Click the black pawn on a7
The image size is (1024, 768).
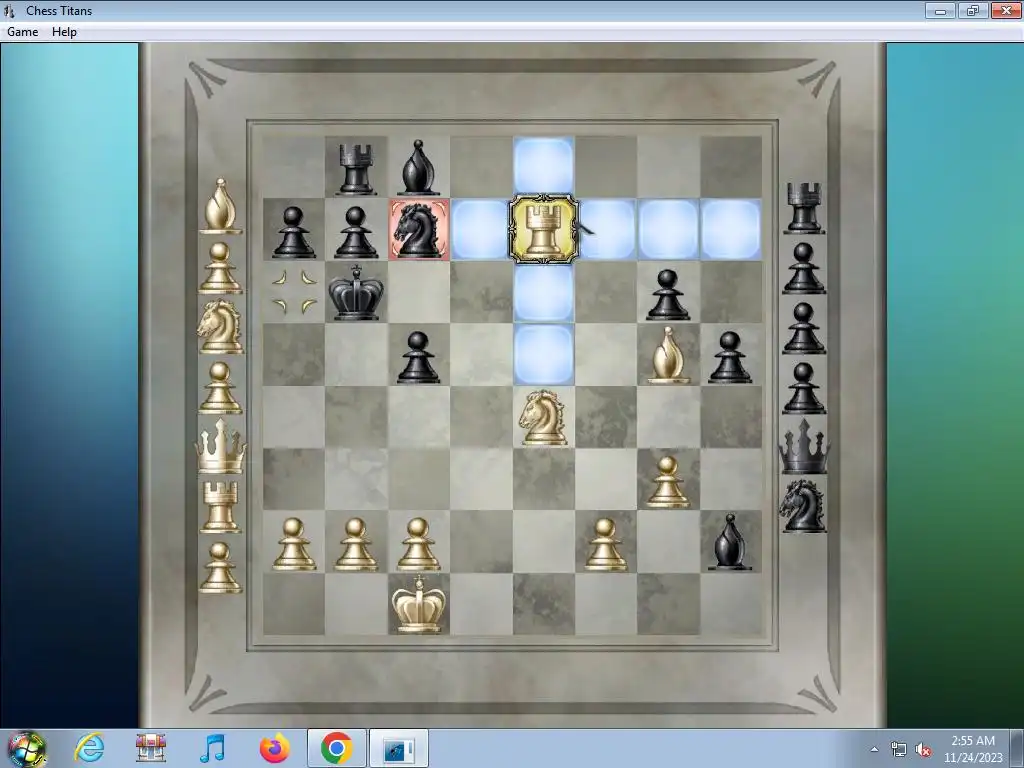(293, 232)
